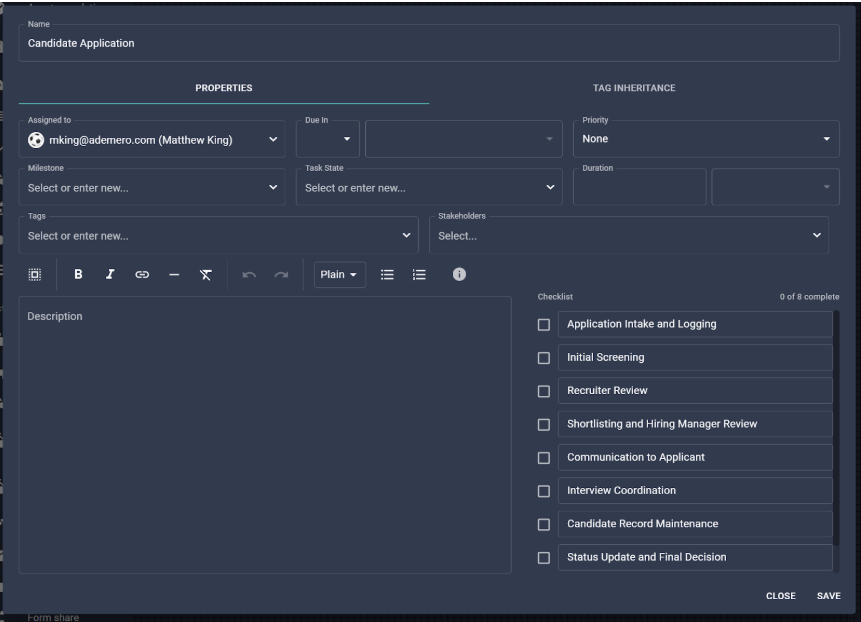The height and width of the screenshot is (622, 861).
Task: Click the select-all icon in editor toolbar
Action: 35,274
